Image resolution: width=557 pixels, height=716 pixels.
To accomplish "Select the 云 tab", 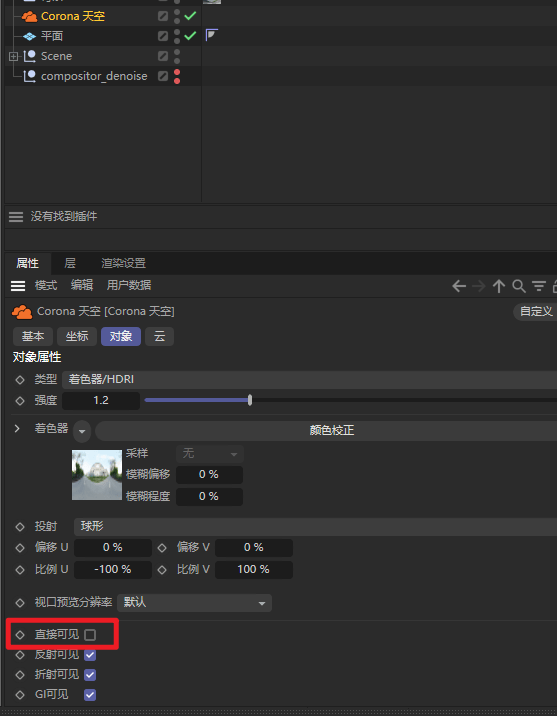I will [x=159, y=337].
